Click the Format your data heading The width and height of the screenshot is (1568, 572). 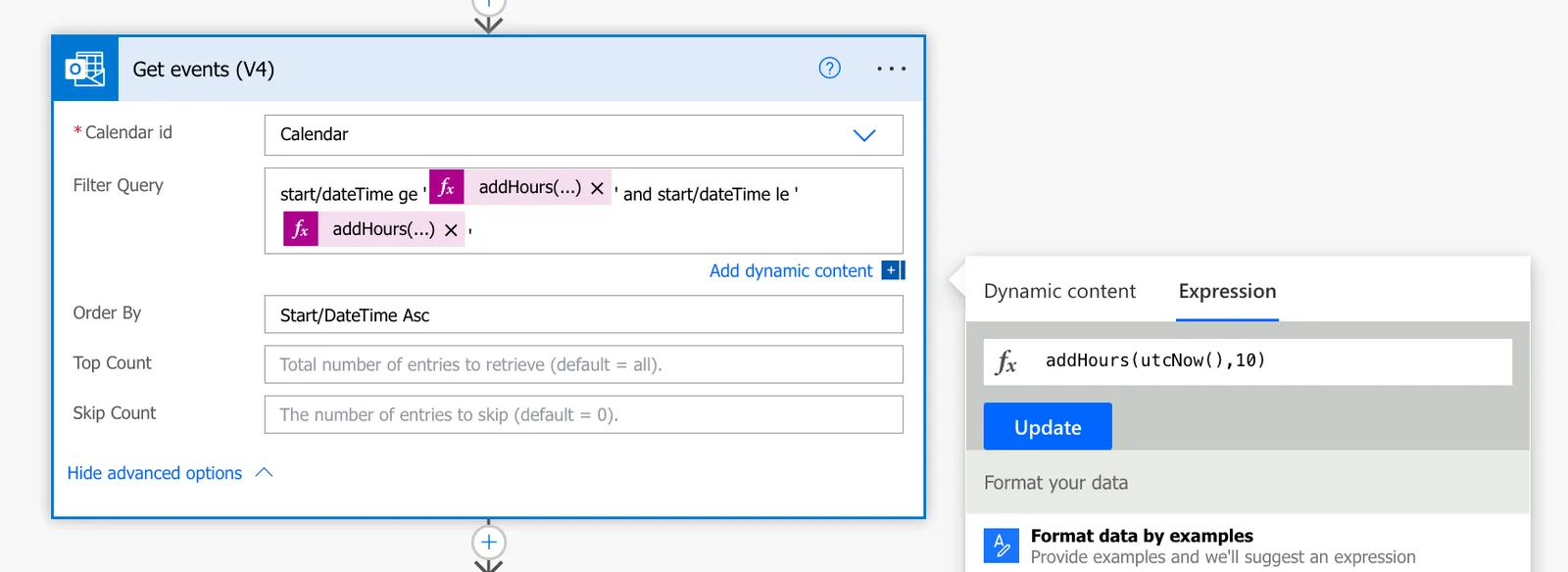click(1055, 482)
